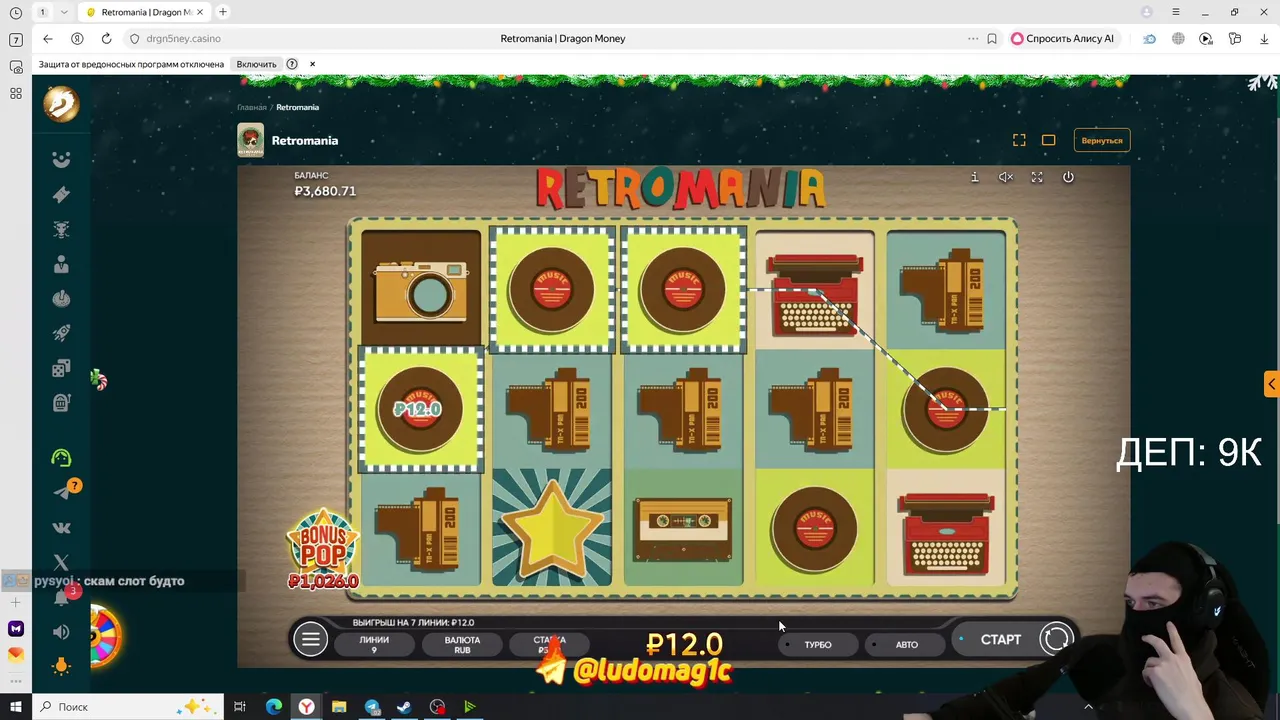Expand the tab group dropdown arrow
This screenshot has width=1280, height=720.
[x=64, y=12]
